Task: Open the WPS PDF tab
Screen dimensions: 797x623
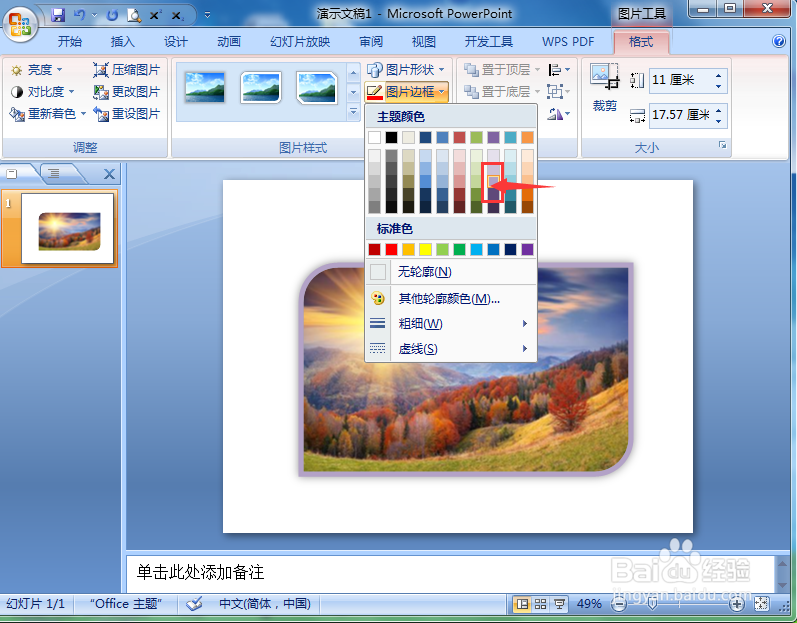Action: click(568, 42)
